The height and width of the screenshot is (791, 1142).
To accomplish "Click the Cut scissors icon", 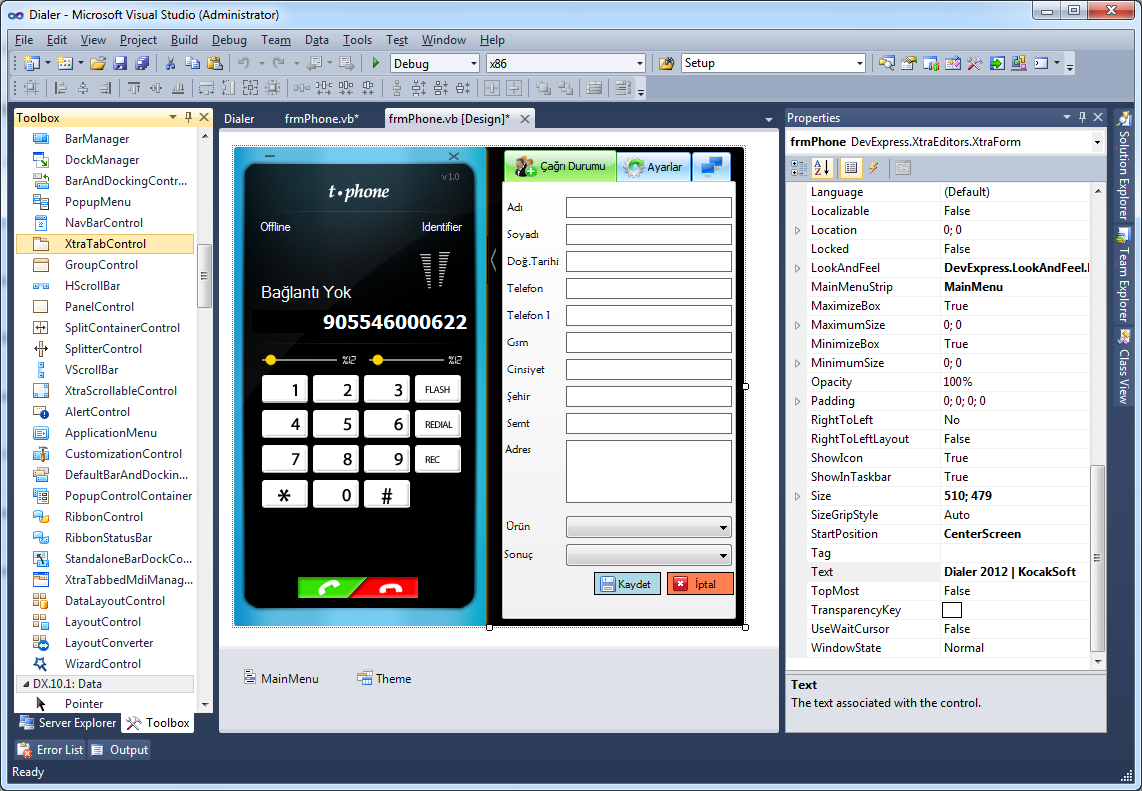I will [170, 63].
